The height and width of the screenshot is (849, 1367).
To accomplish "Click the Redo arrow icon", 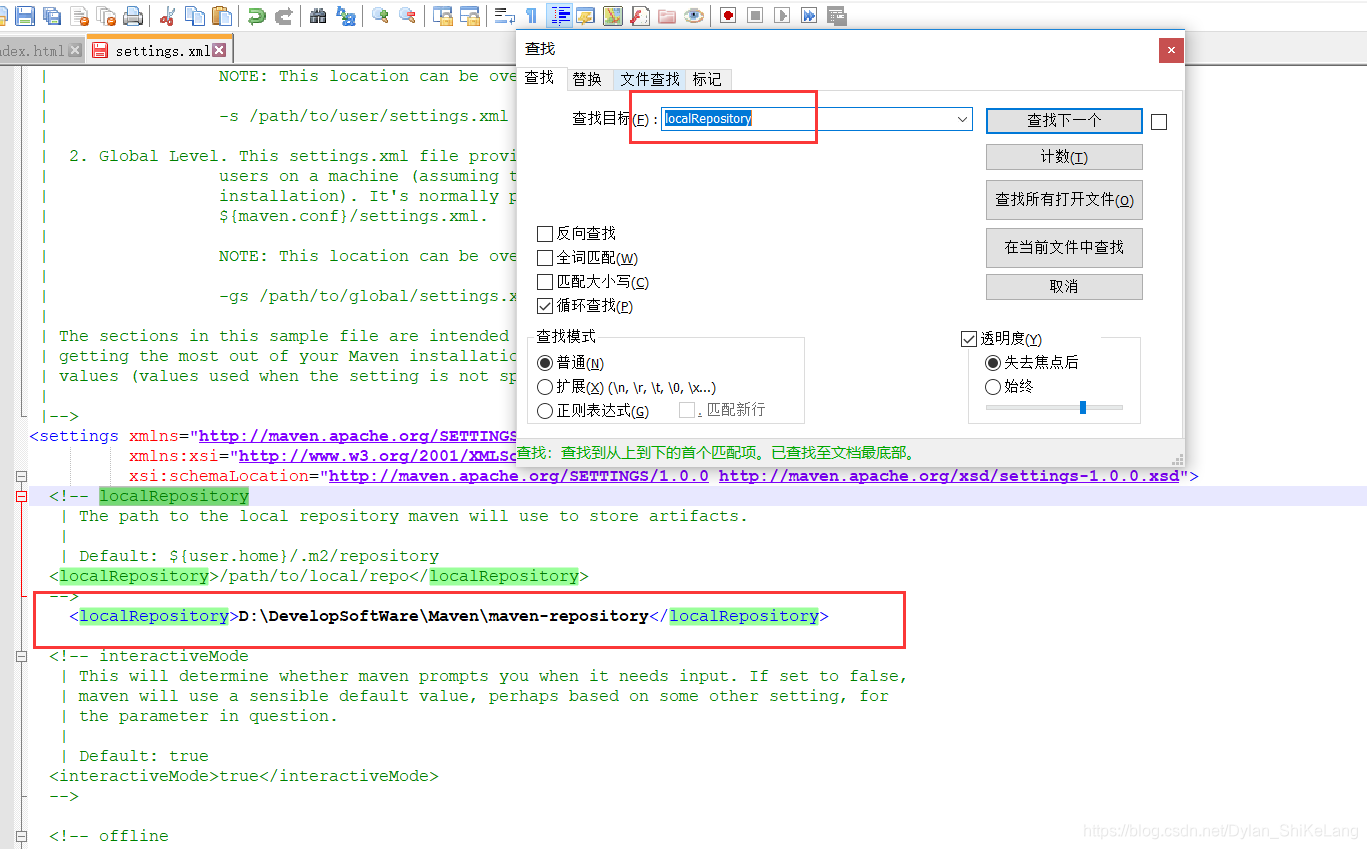I will coord(284,16).
